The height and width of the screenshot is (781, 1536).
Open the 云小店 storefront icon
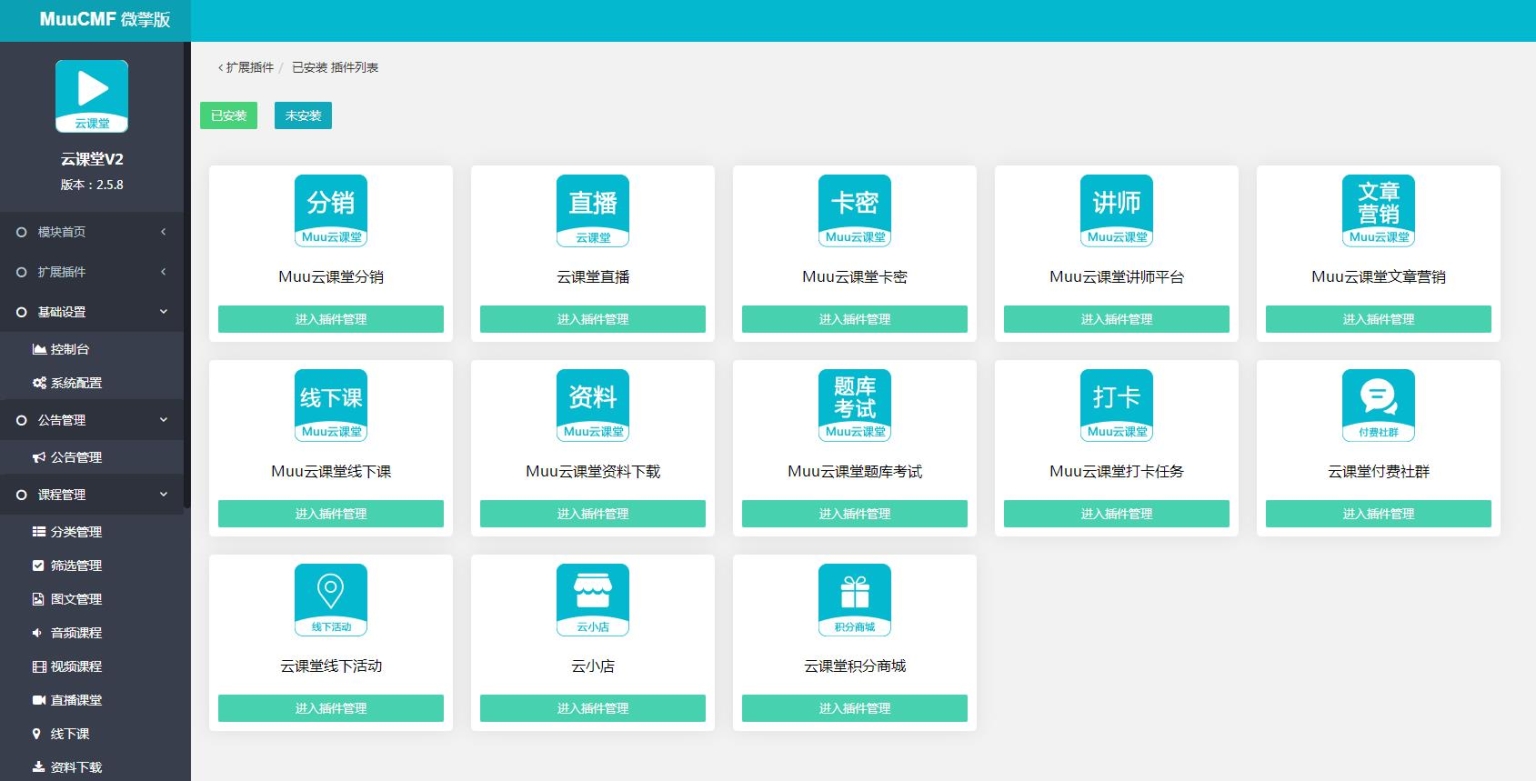592,600
